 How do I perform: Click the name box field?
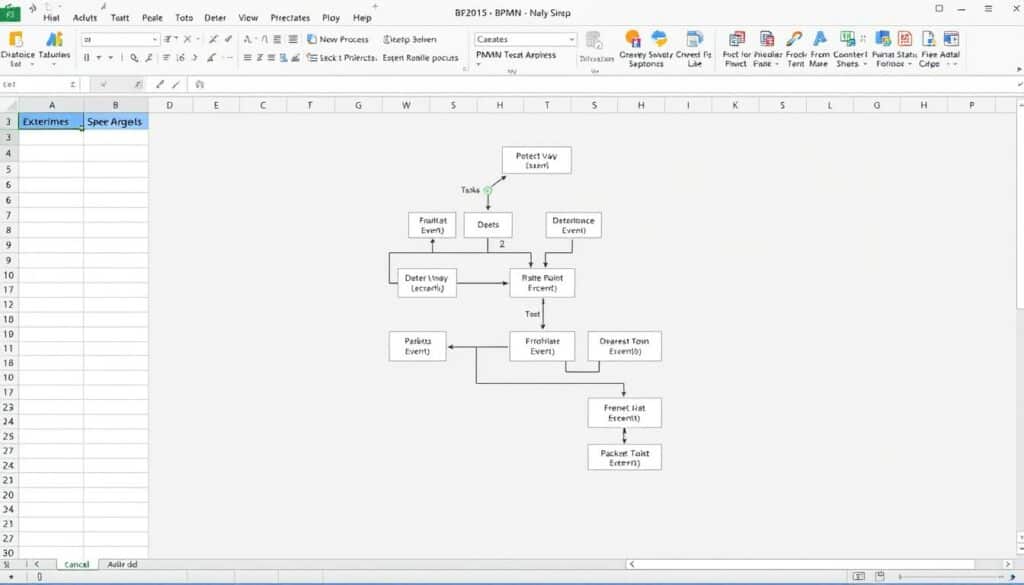40,84
